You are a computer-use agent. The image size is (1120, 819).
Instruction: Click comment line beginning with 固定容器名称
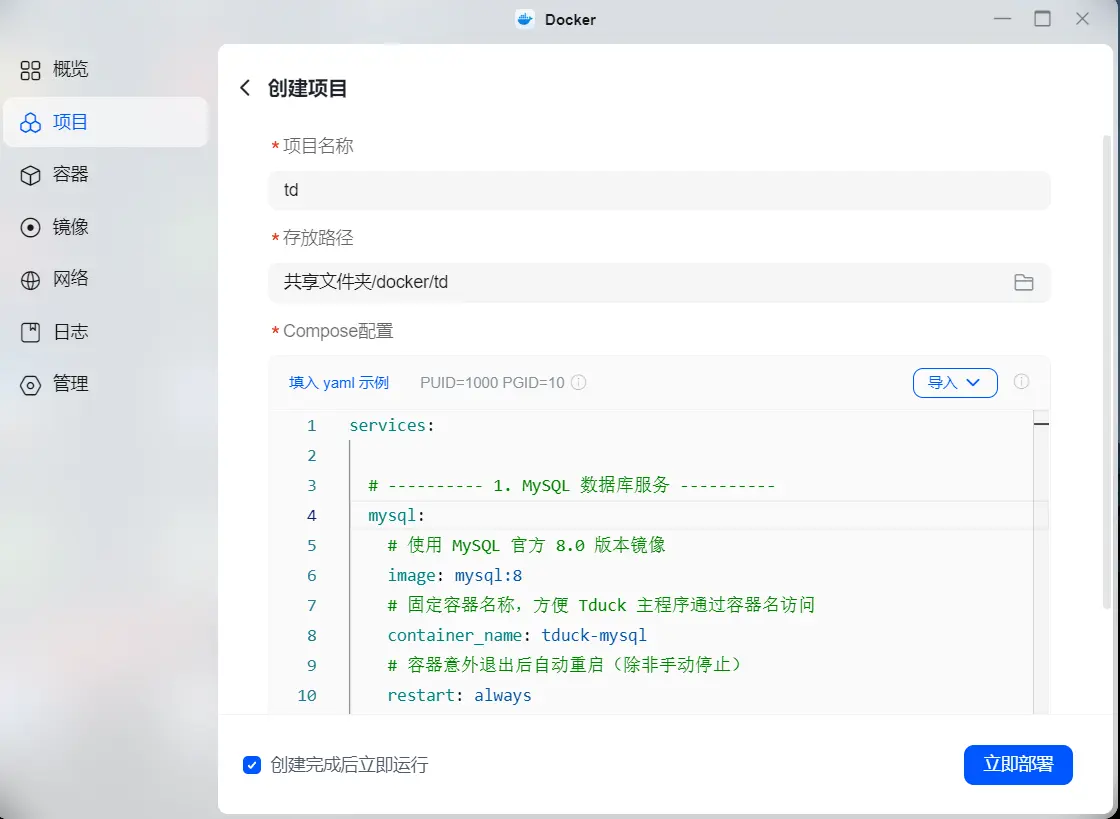[x=601, y=606]
